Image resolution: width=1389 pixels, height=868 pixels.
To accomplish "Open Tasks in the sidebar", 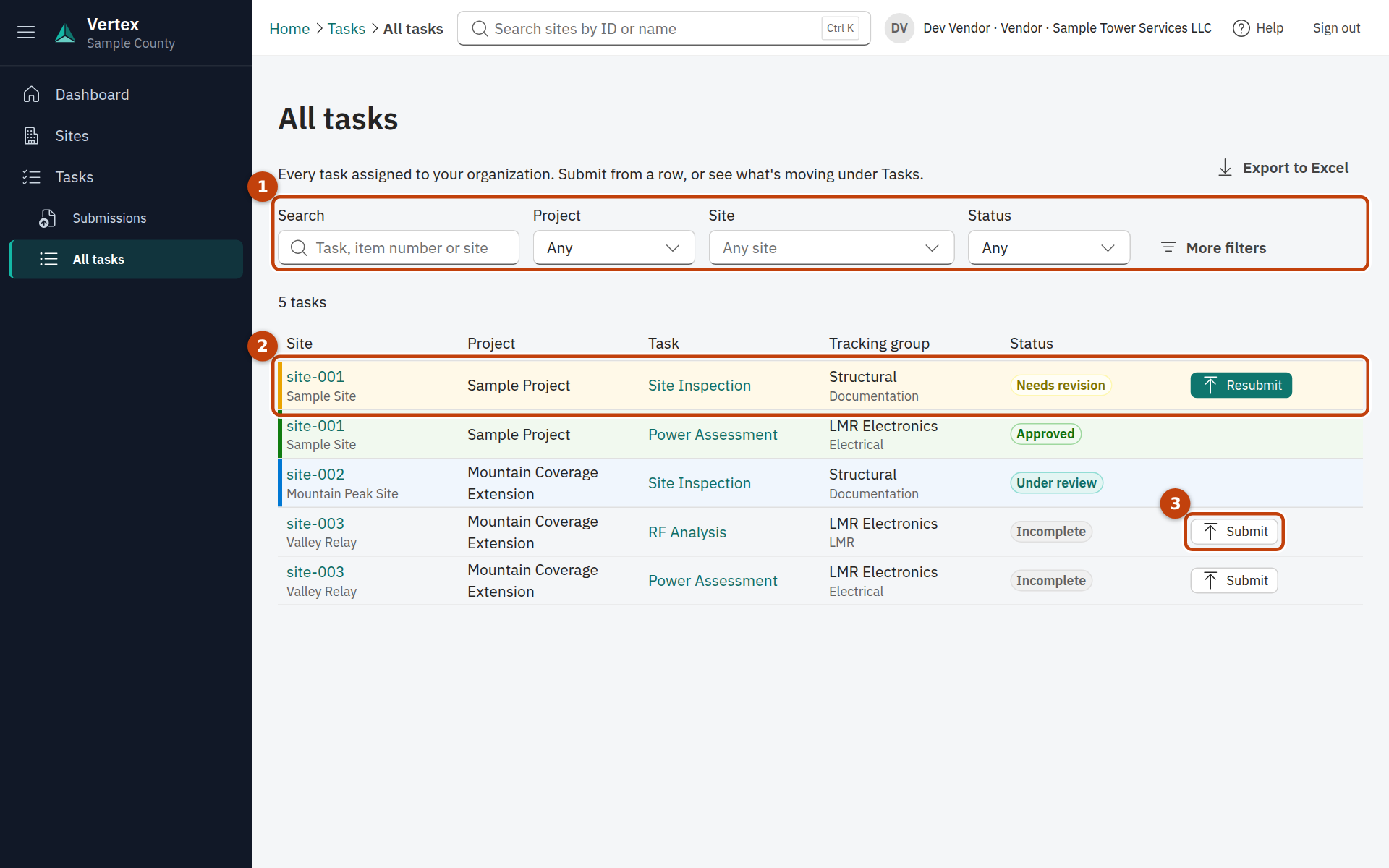I will click(x=126, y=176).
